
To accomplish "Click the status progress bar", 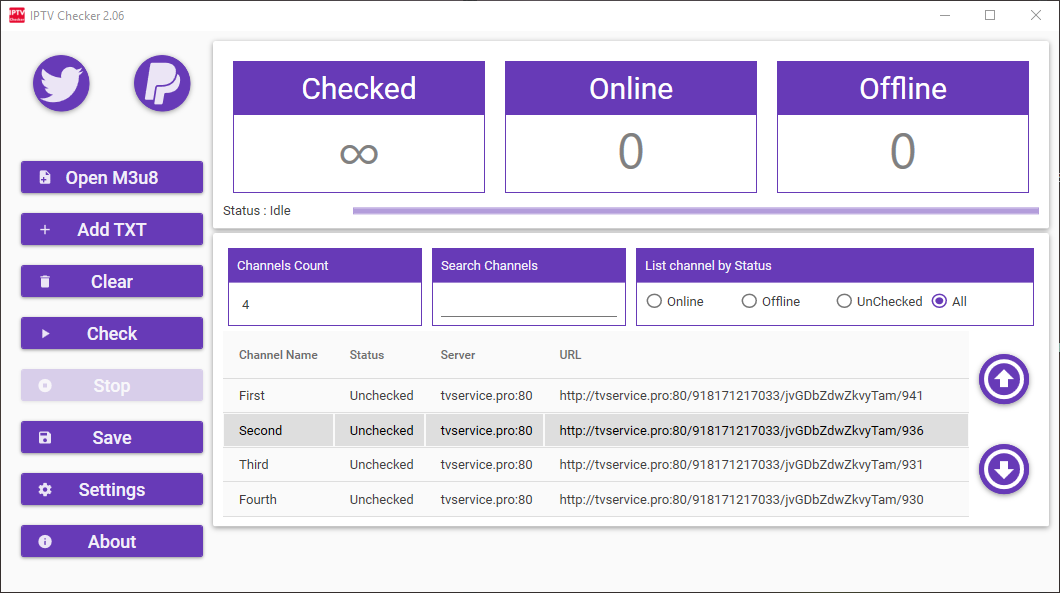I will coord(696,211).
